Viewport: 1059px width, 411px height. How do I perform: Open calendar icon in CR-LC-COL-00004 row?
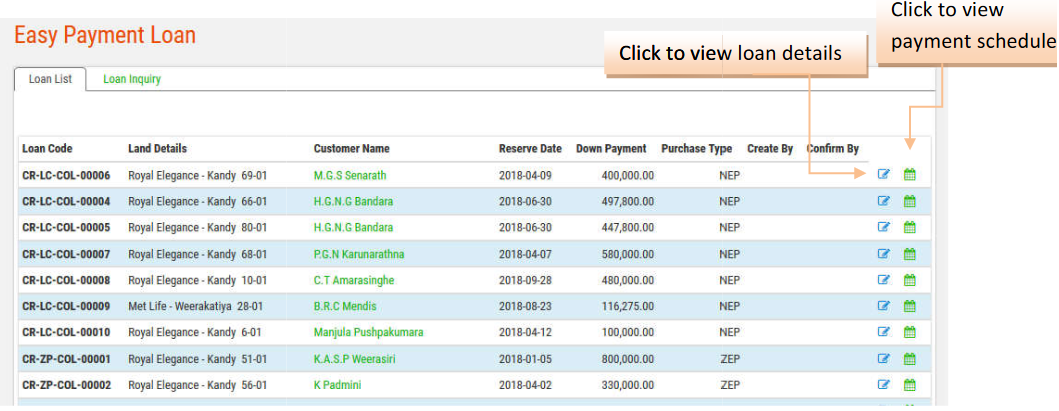(910, 201)
